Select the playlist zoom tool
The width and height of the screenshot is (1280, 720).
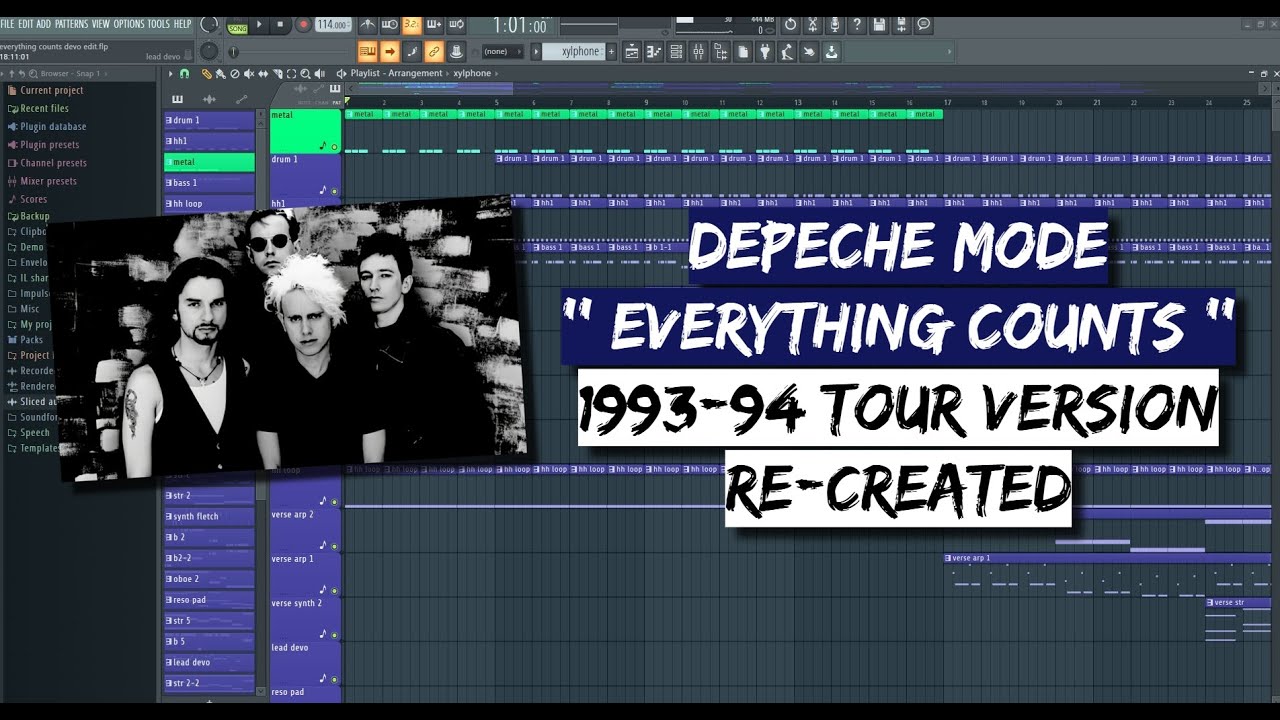pos(305,73)
